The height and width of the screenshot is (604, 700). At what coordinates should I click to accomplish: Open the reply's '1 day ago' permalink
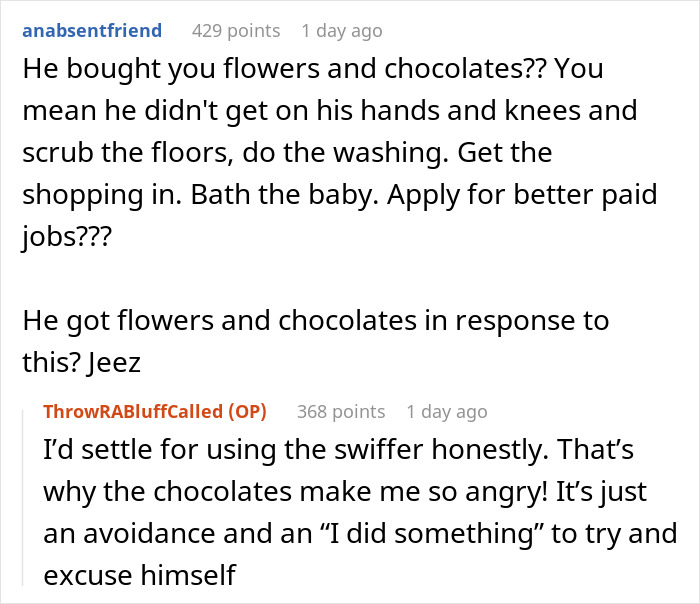point(446,411)
